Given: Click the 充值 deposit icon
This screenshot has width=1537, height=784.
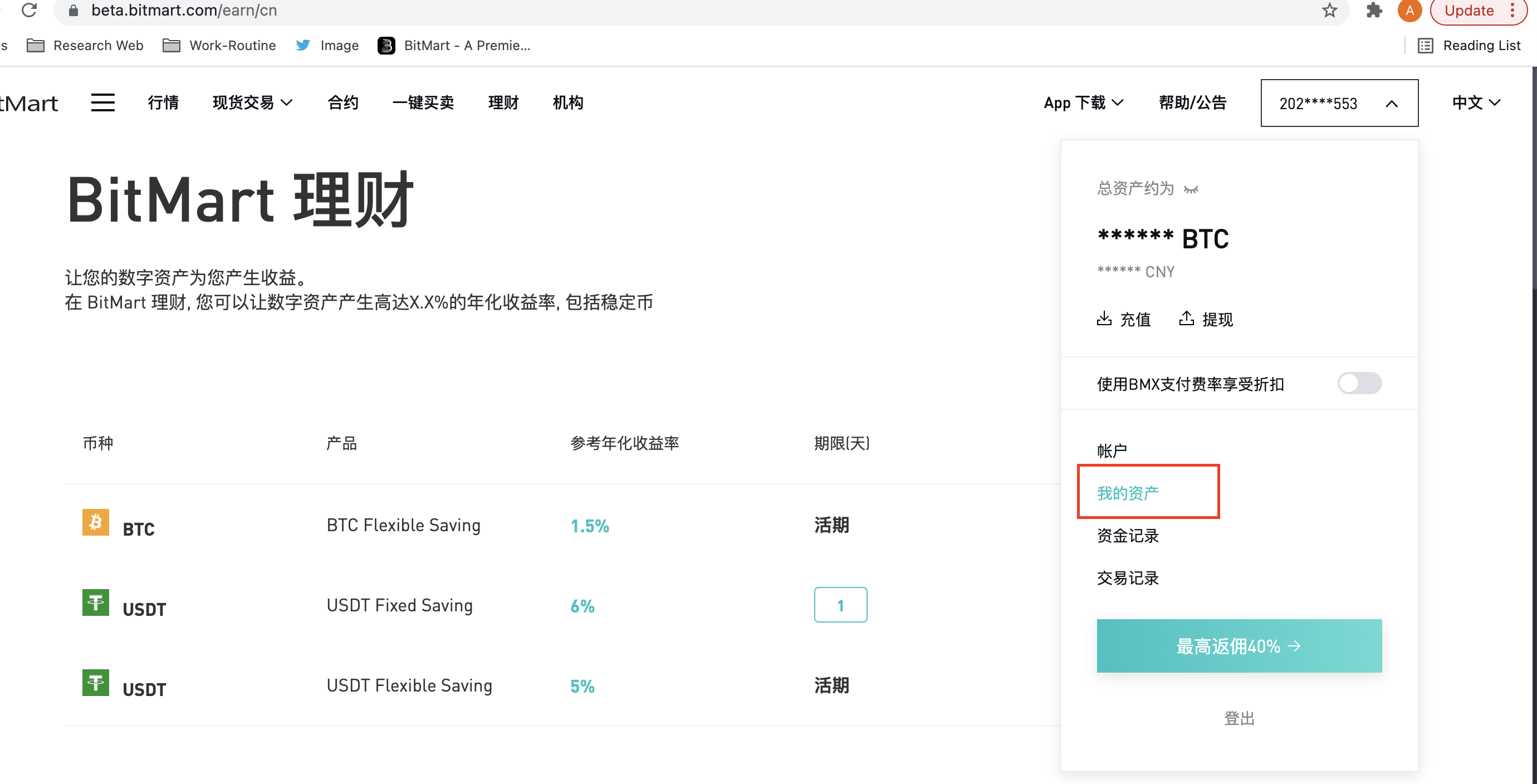Looking at the screenshot, I should coord(1104,318).
